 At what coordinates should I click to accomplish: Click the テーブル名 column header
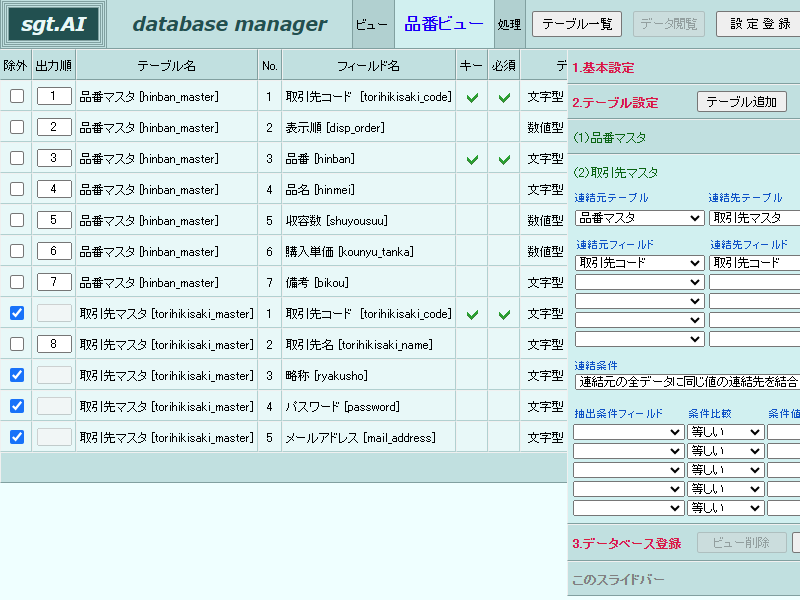[x=167, y=65]
